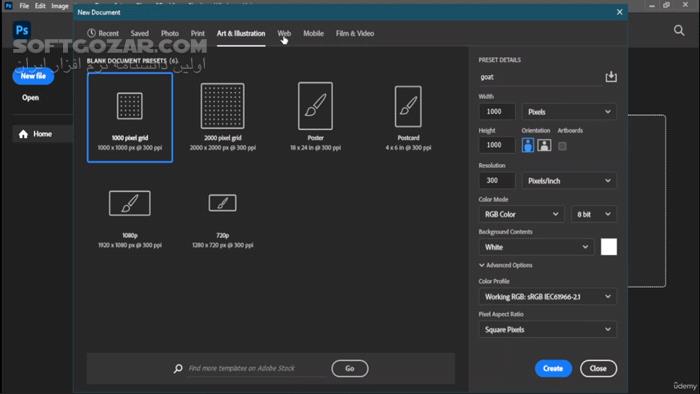Click the Width input field
This screenshot has width=700, height=394.
497,112
